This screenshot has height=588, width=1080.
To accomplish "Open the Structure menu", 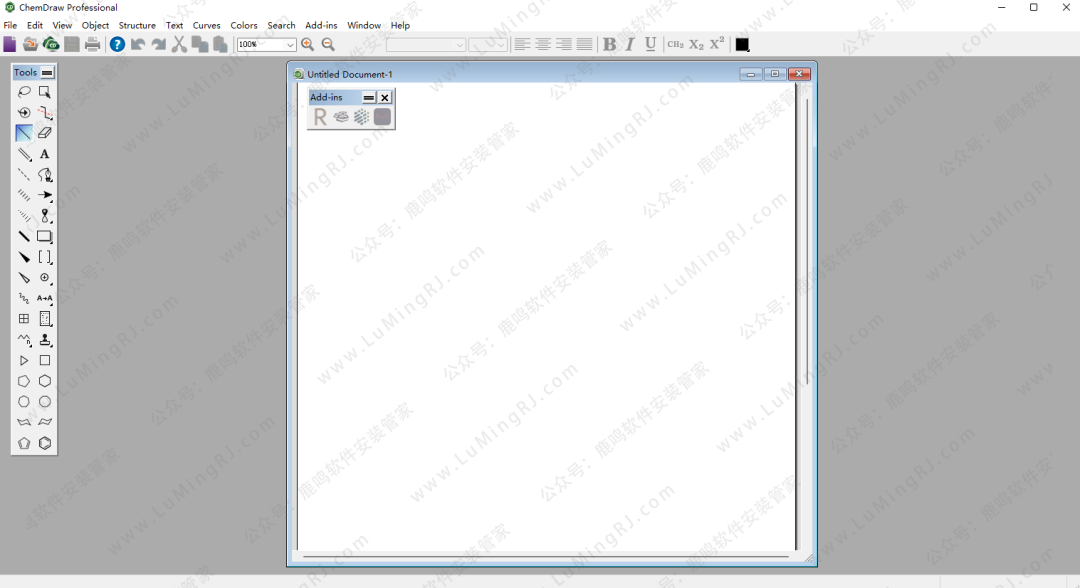I will [137, 25].
